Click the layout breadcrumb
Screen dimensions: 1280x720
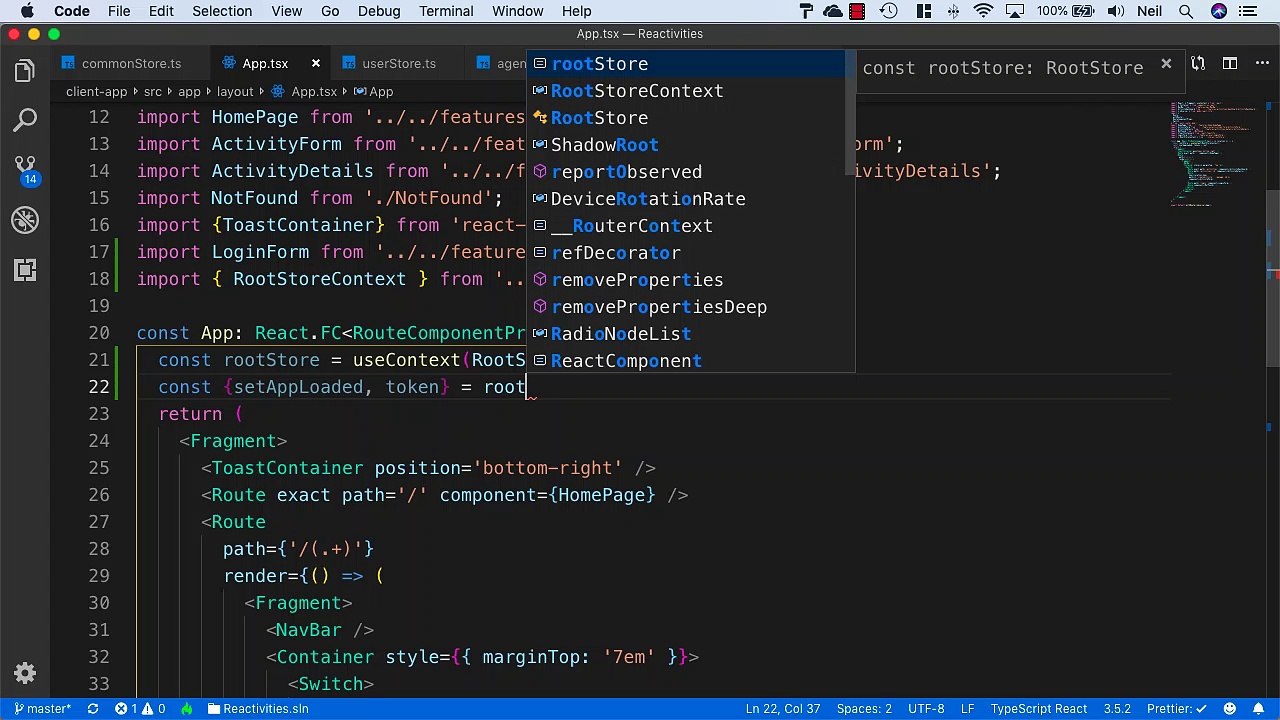coord(235,91)
